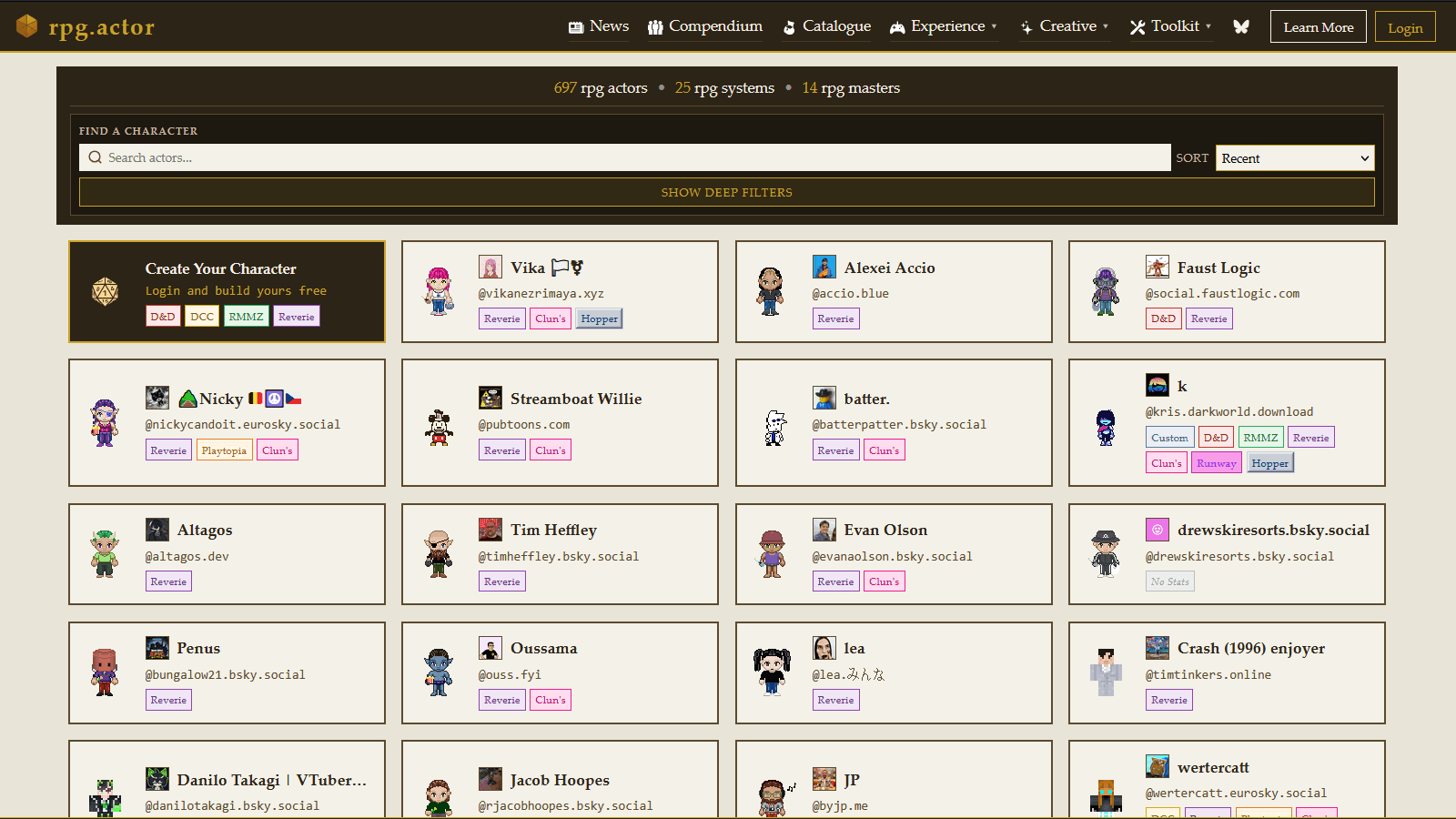Click D&D tag on Faust Logic's card
Screen dimensions: 1456x819
(1163, 318)
